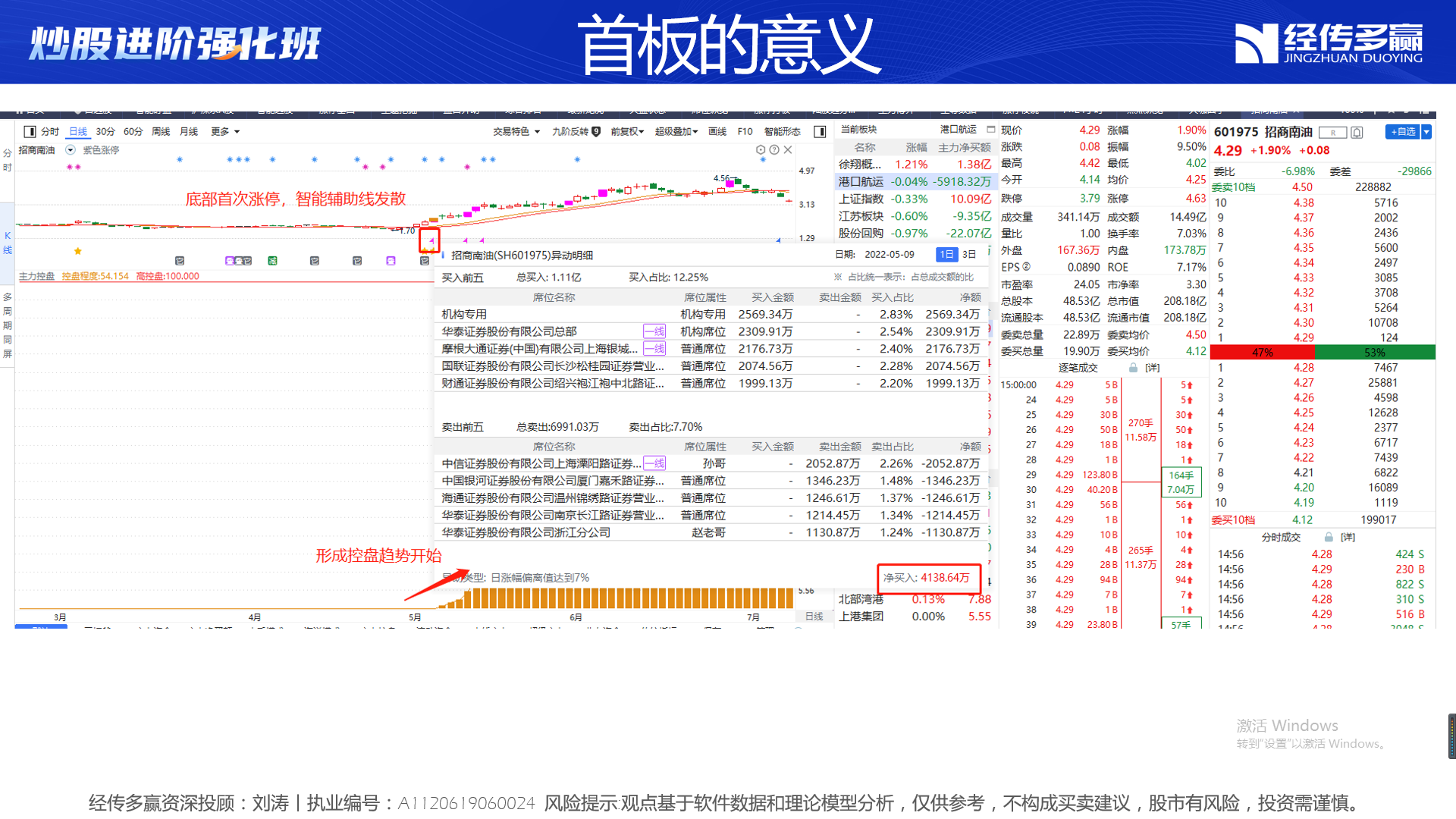Select the 月线 period tab
The image size is (1456, 819).
[189, 132]
